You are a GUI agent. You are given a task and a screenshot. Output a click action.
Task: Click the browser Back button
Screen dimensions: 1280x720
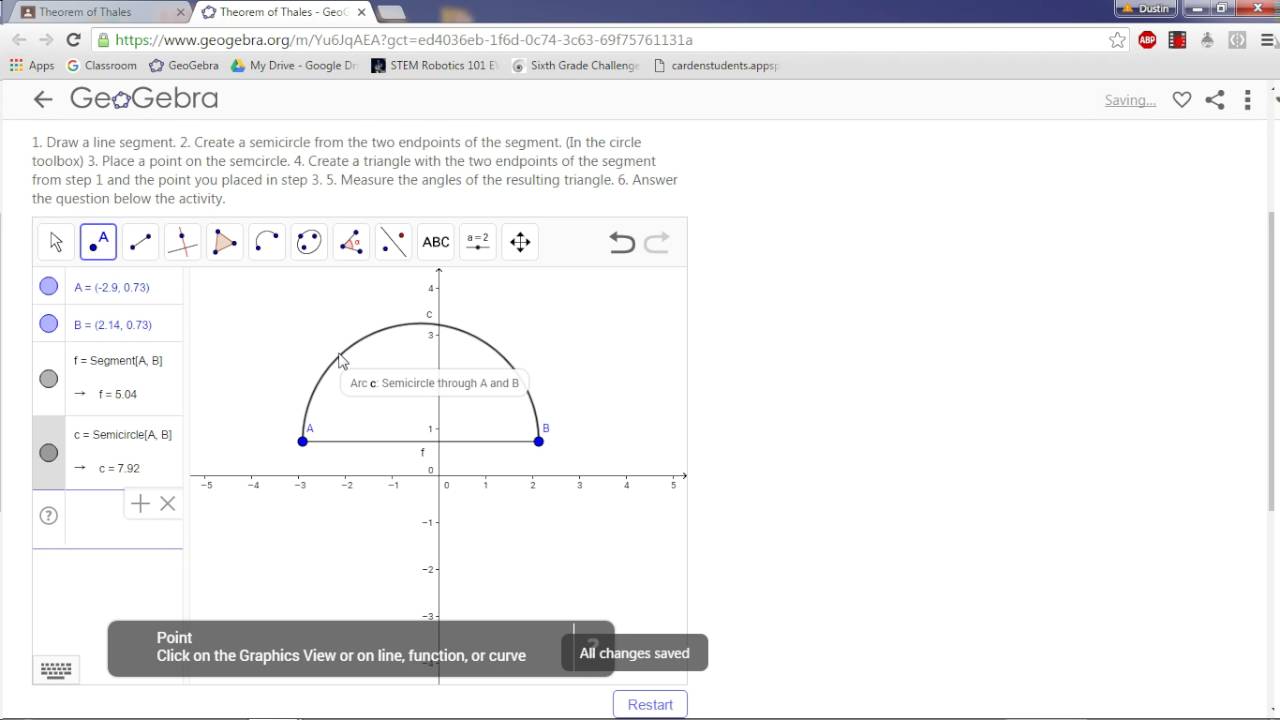point(19,40)
